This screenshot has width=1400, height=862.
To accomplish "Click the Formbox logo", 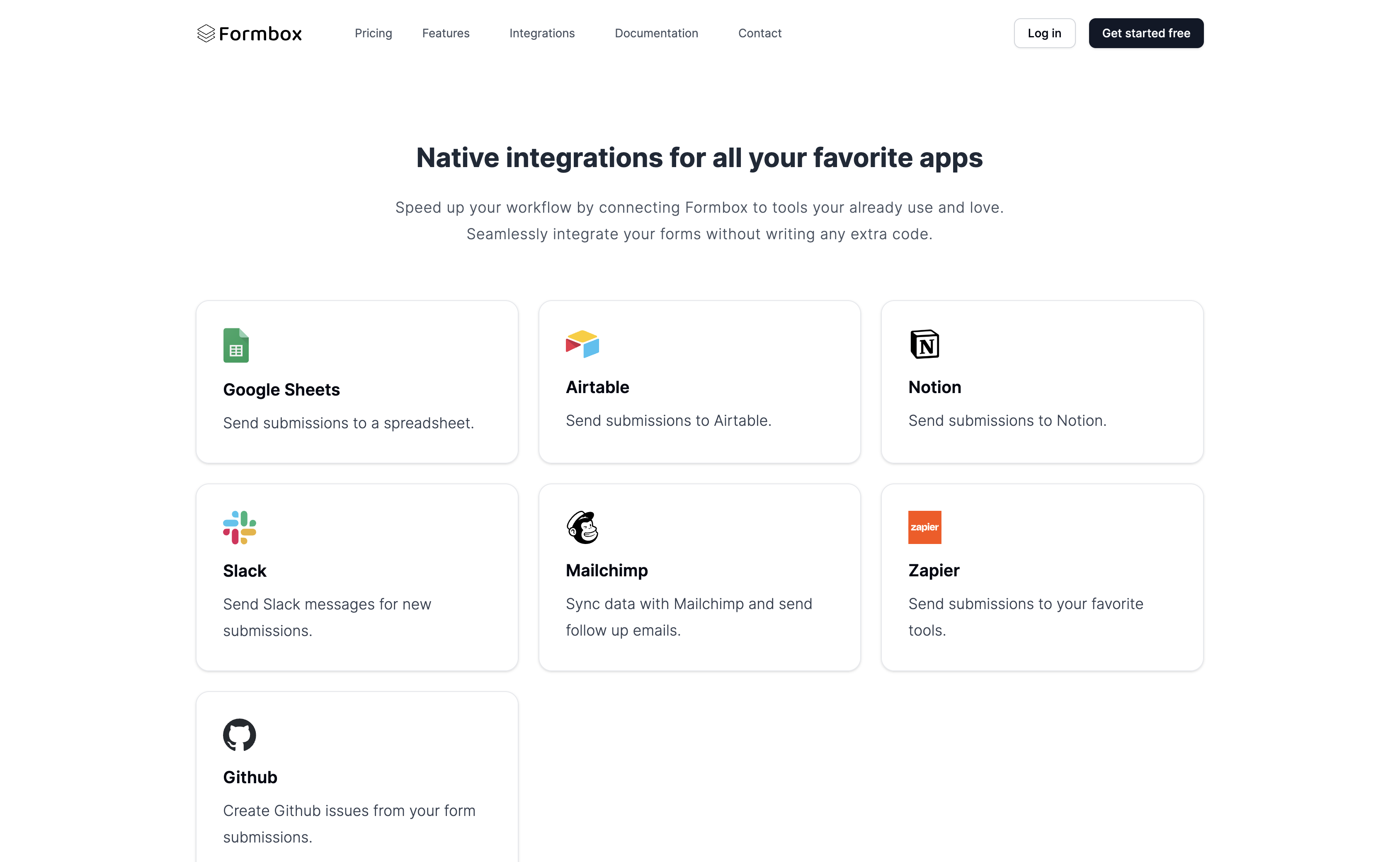I will (249, 33).
